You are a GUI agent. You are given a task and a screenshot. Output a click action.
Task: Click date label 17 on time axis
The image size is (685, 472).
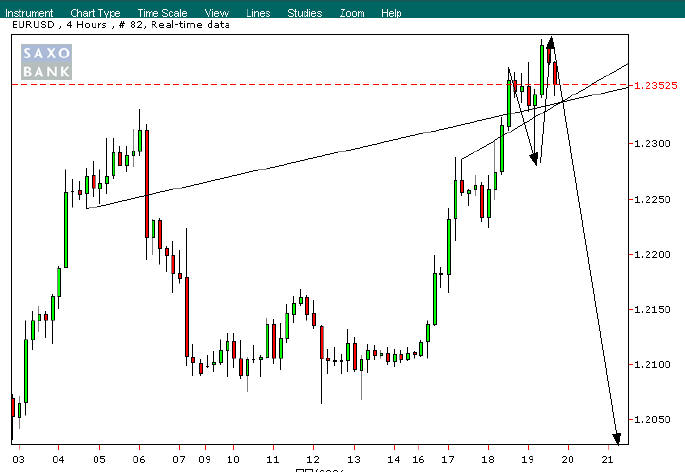point(448,459)
